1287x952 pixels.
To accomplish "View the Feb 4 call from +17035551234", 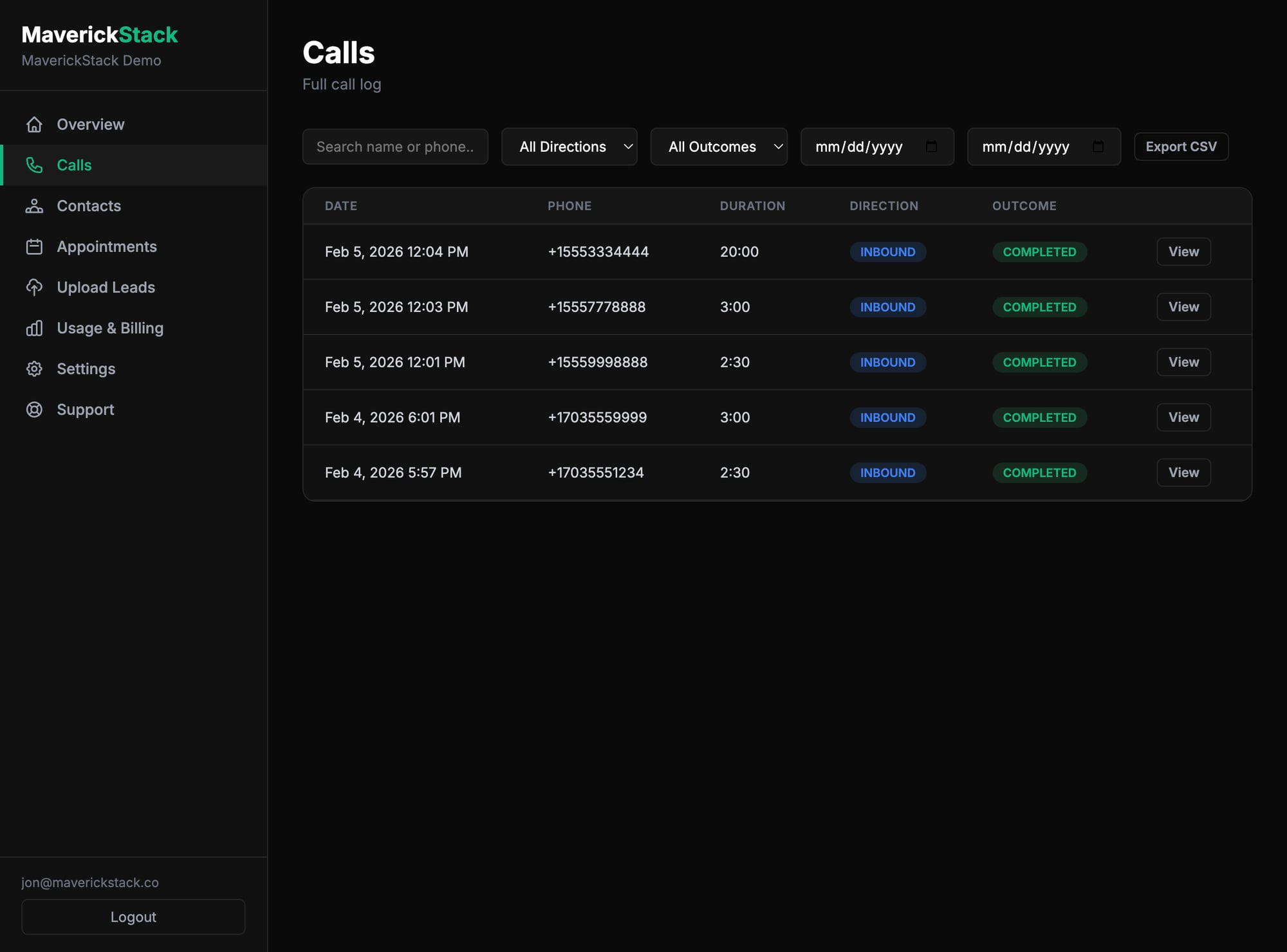I will point(1183,472).
